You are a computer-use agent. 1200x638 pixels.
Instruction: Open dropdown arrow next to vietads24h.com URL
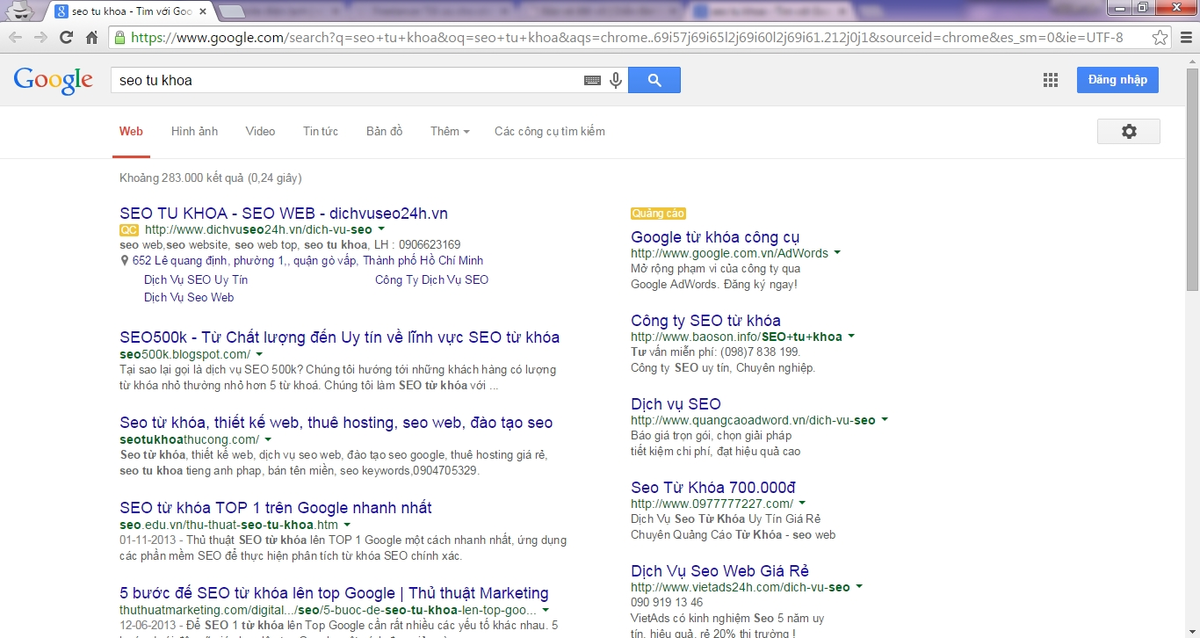859,587
